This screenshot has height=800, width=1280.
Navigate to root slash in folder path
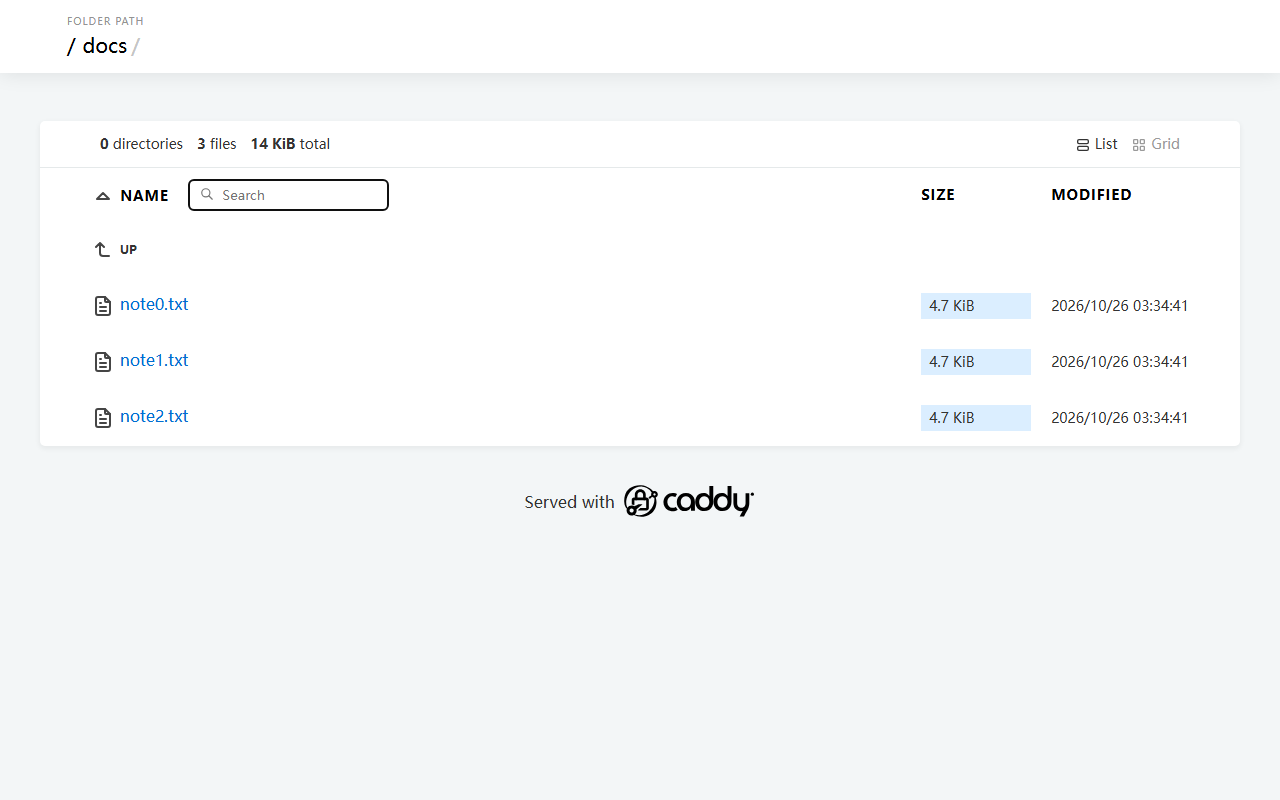tap(71, 46)
